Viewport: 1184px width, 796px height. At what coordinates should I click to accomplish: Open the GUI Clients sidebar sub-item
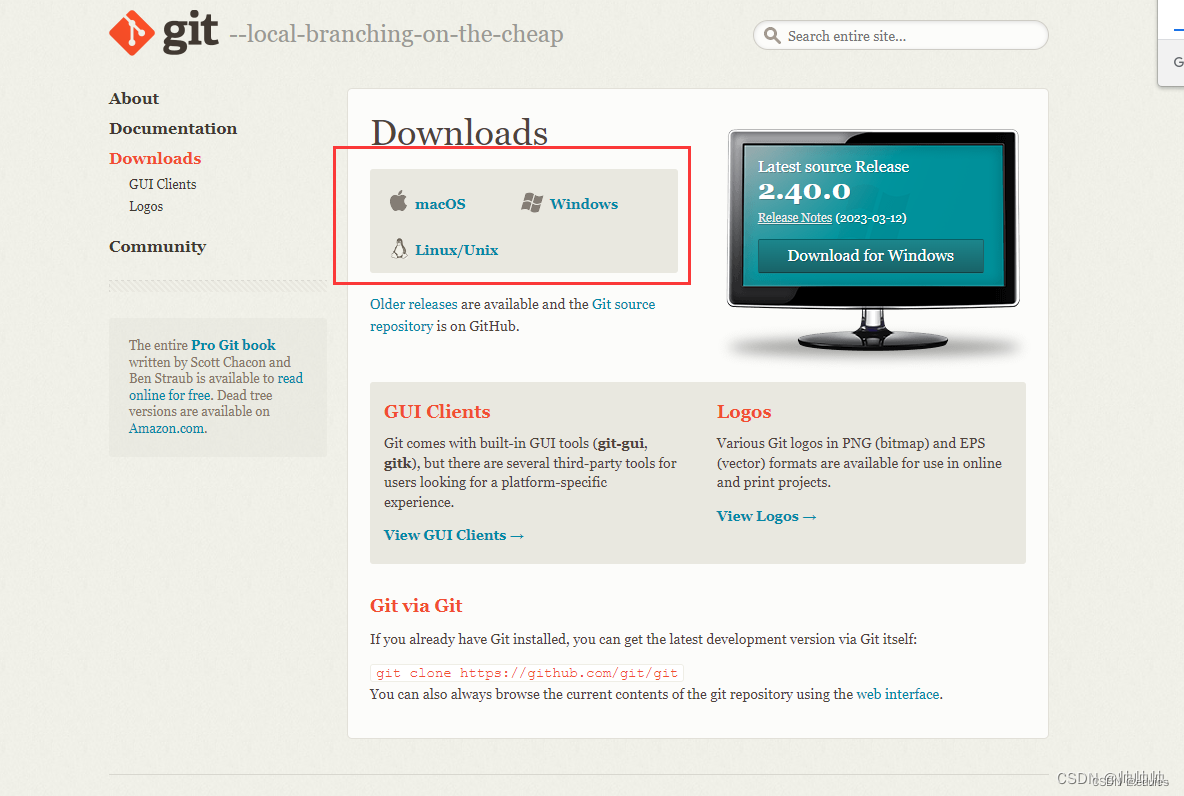tap(162, 184)
